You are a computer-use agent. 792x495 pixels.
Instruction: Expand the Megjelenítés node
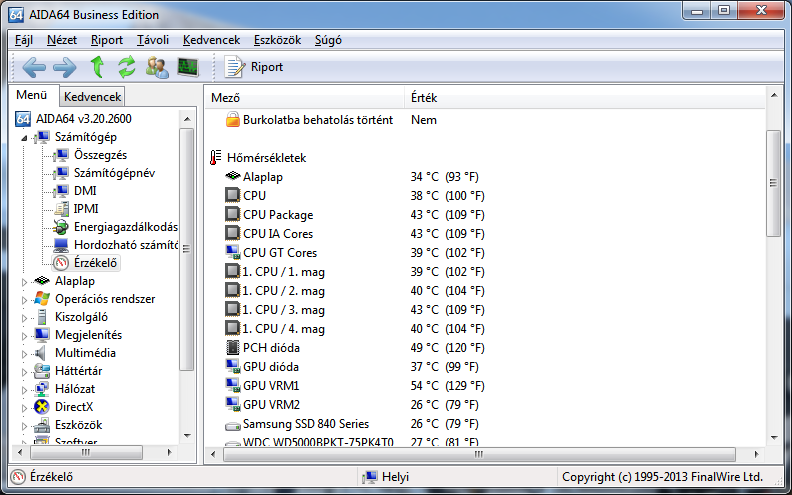coord(24,335)
